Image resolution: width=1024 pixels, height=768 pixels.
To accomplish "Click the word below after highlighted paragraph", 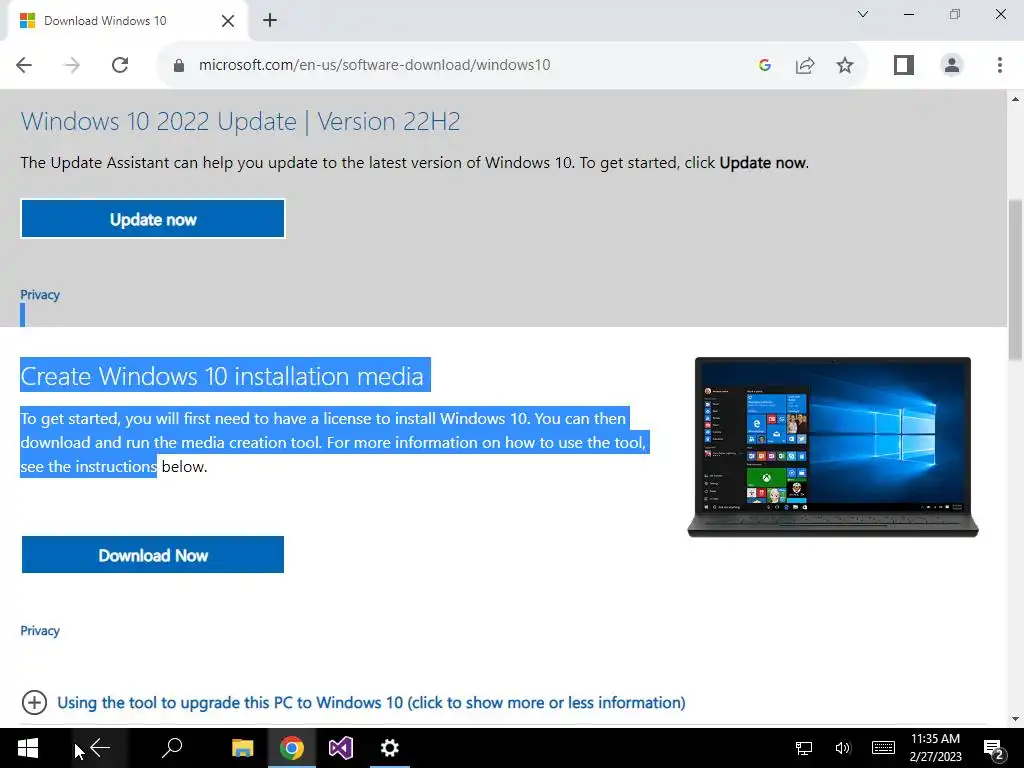I will (182, 467).
